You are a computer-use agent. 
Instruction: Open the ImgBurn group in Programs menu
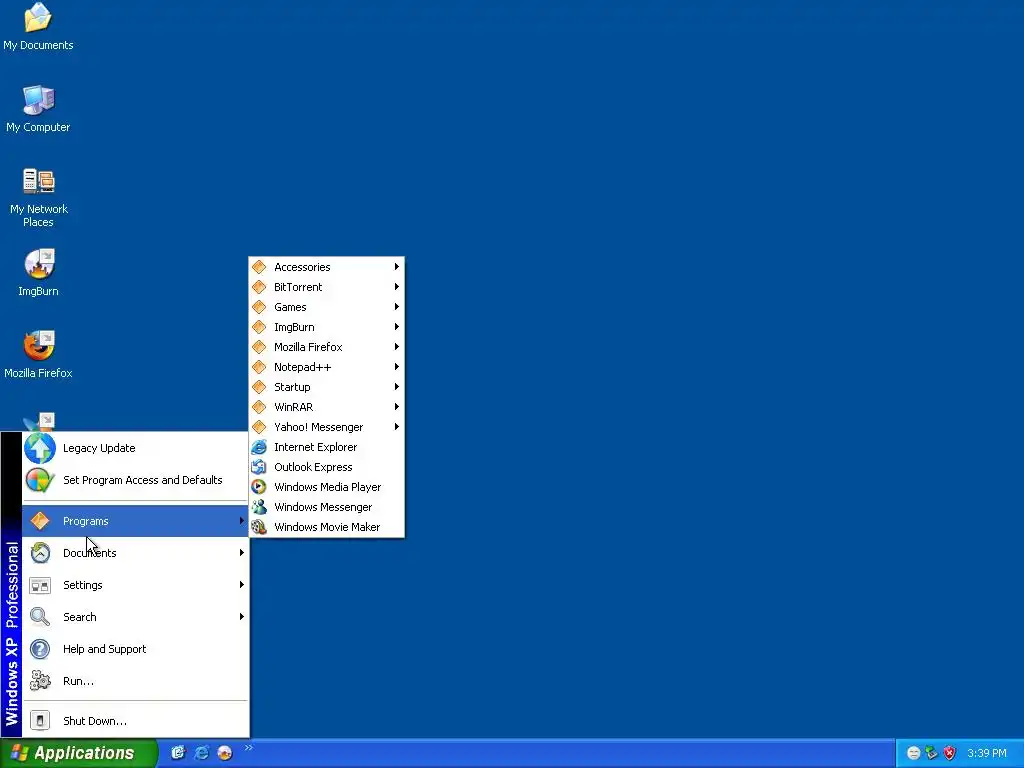(327, 327)
